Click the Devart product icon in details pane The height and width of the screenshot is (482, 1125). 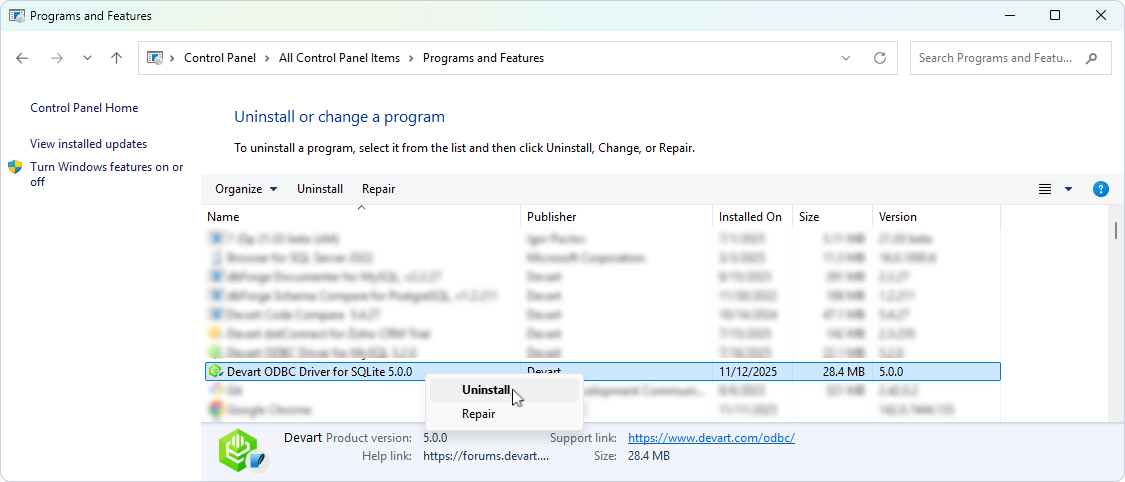pos(243,450)
